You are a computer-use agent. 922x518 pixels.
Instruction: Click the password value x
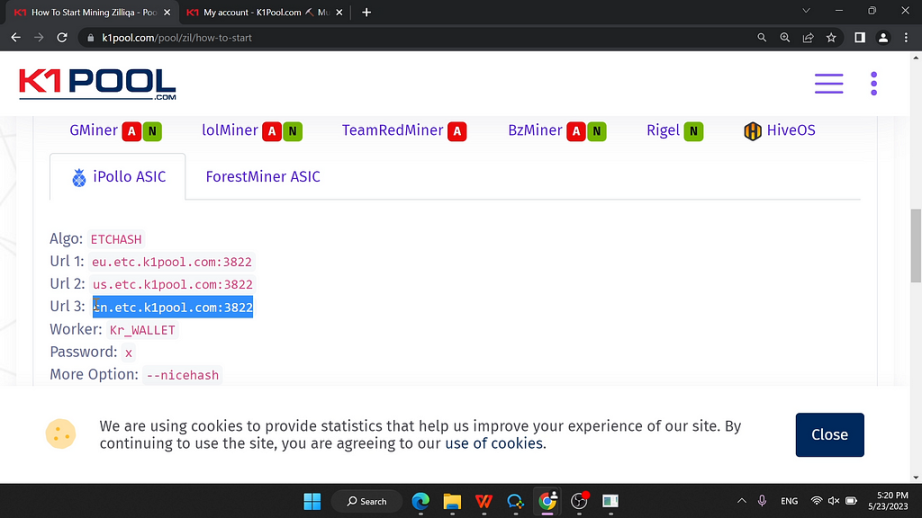[128, 353]
